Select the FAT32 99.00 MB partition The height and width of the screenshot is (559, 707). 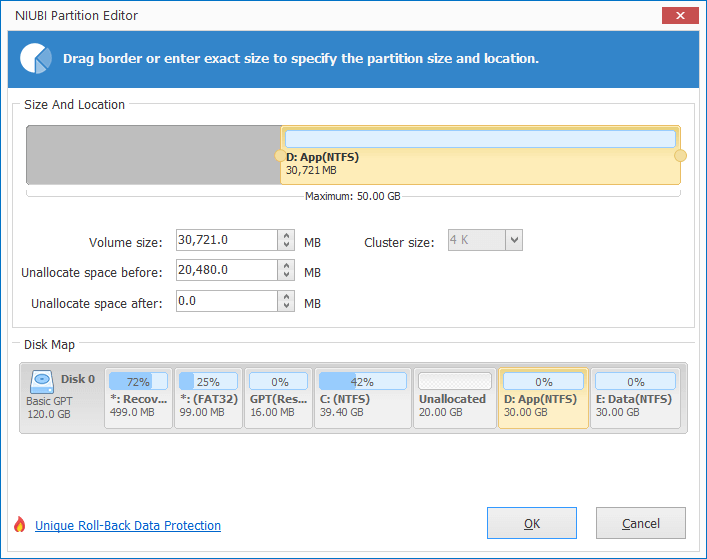208,398
